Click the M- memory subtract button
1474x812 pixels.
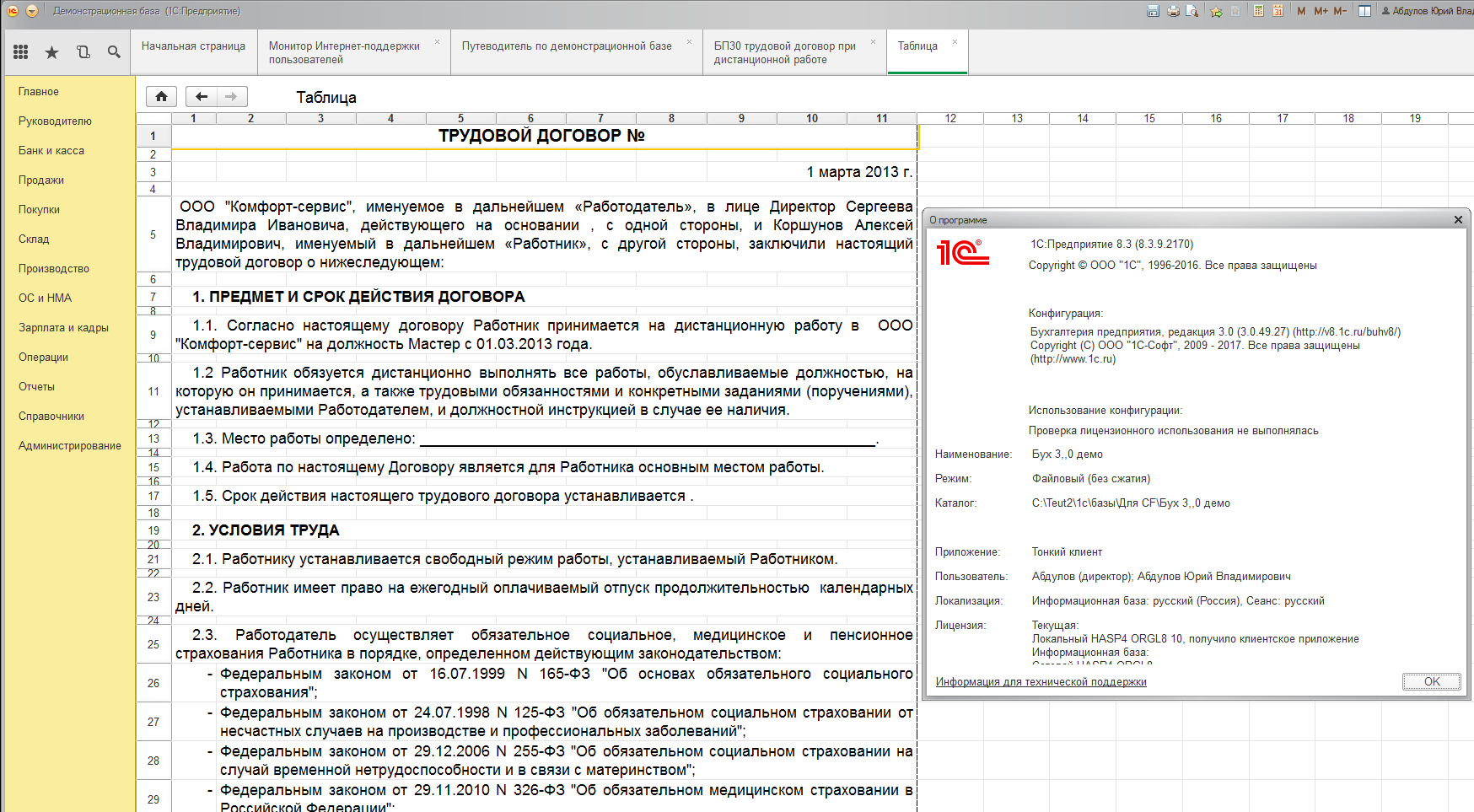1340,11
